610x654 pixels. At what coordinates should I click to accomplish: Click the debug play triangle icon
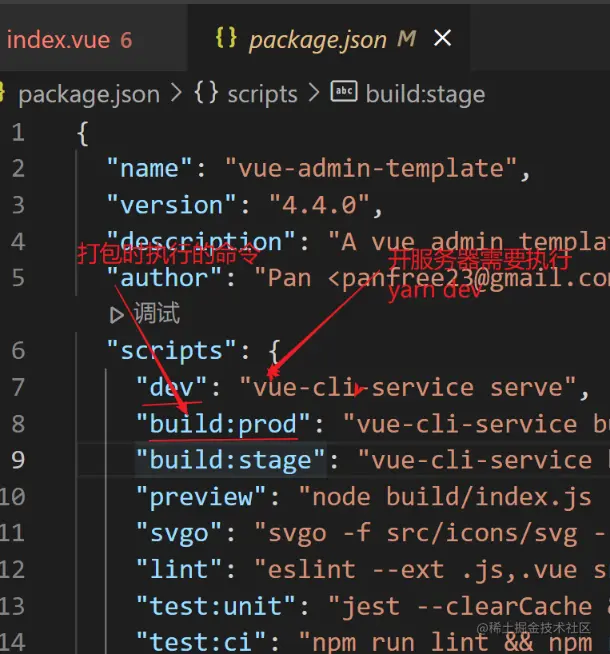coord(116,315)
